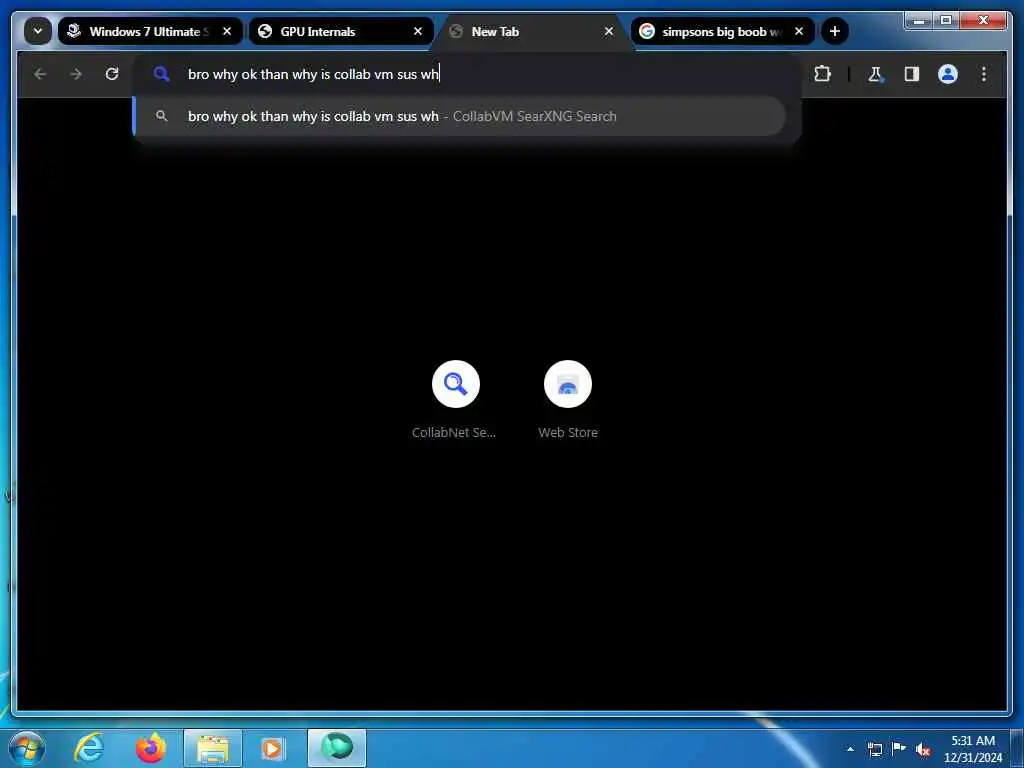Toggle the side panel
The height and width of the screenshot is (768, 1024).
[x=912, y=74]
